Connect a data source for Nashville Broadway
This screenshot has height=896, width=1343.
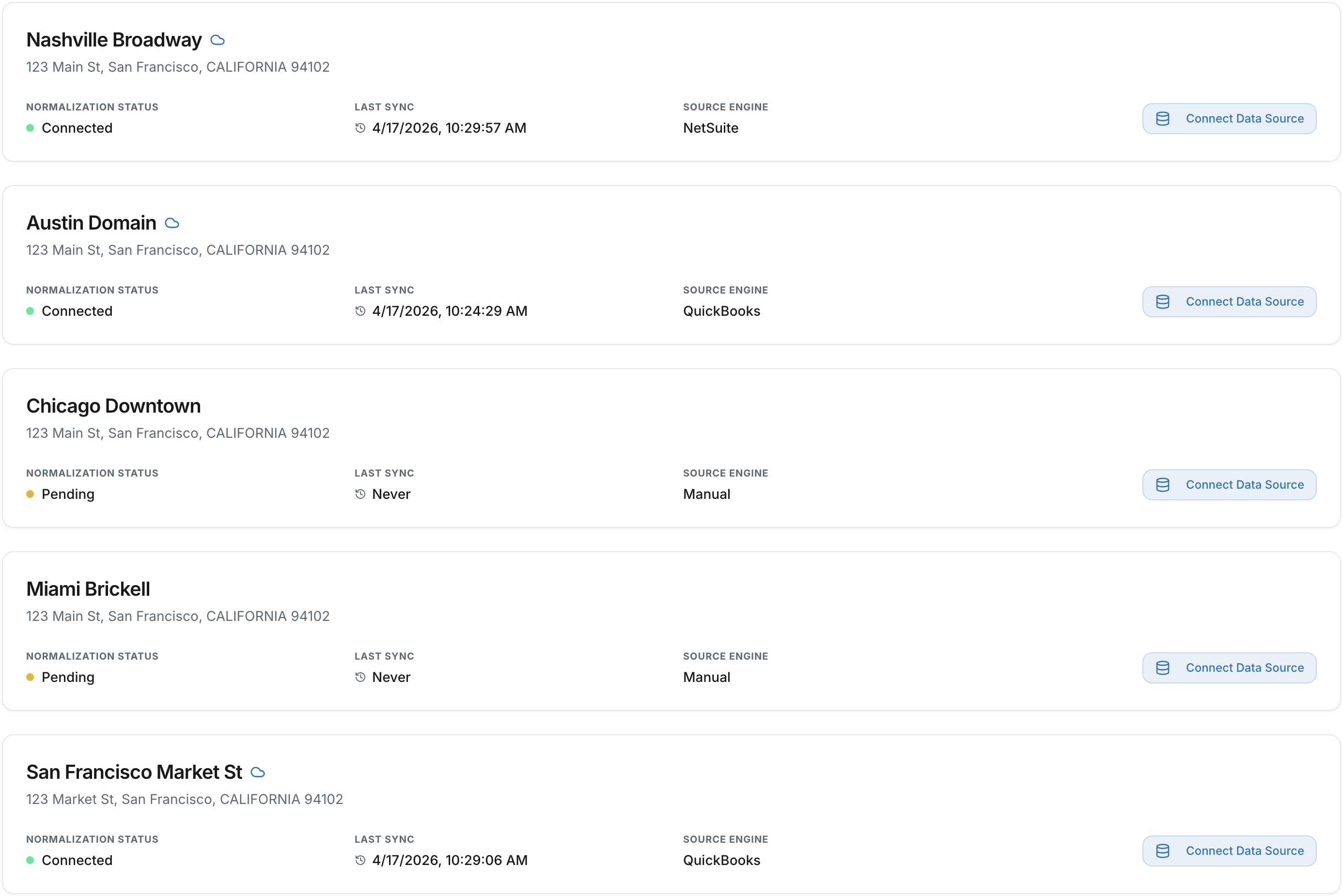[x=1229, y=119]
